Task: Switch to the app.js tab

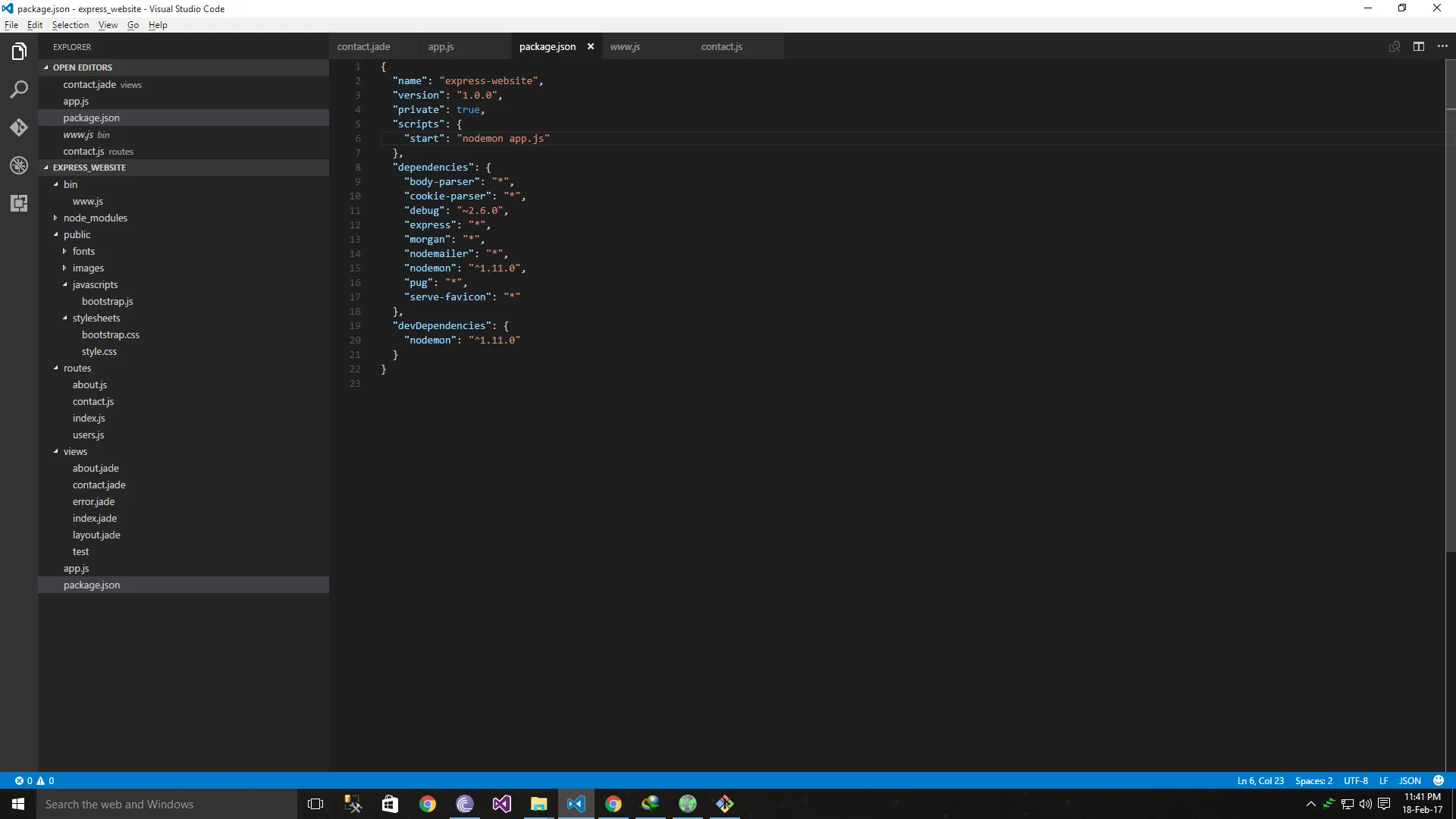Action: [x=441, y=47]
